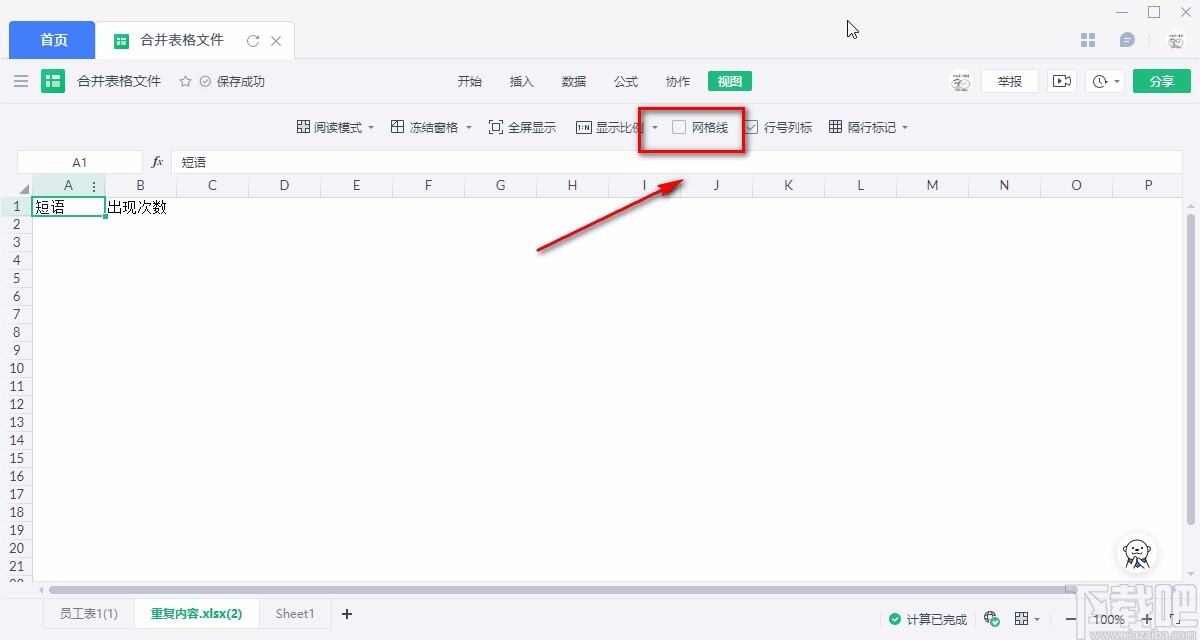Image resolution: width=1200 pixels, height=640 pixels.
Task: Click the globe check status icon
Action: [991, 618]
